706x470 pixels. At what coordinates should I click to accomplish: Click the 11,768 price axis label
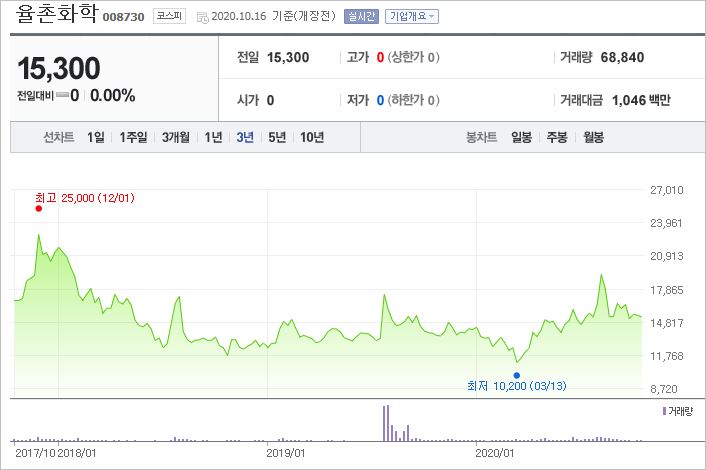[666, 356]
